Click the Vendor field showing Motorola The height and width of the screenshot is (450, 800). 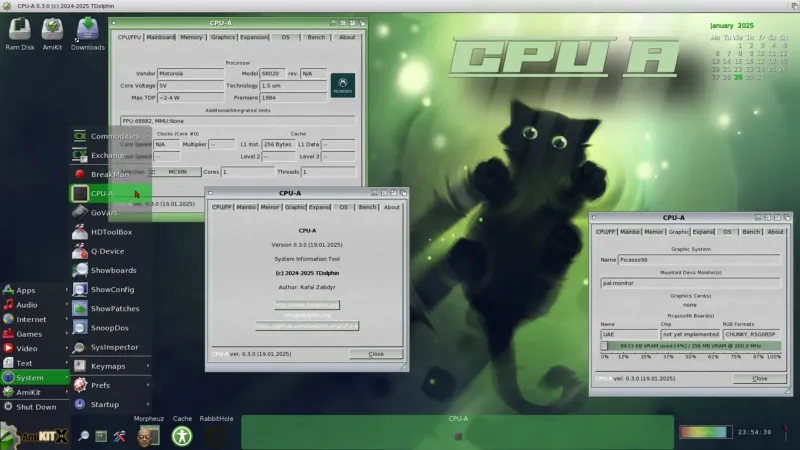(x=190, y=74)
